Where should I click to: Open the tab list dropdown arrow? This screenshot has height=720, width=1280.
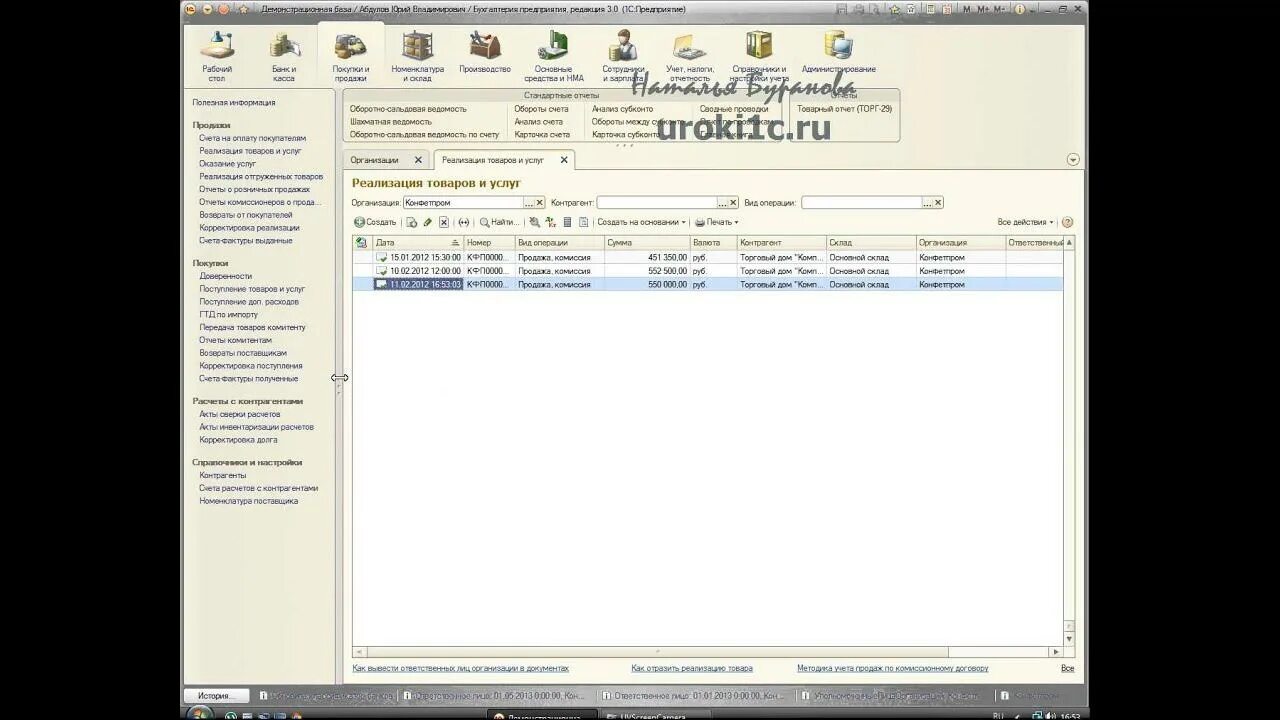(1073, 160)
